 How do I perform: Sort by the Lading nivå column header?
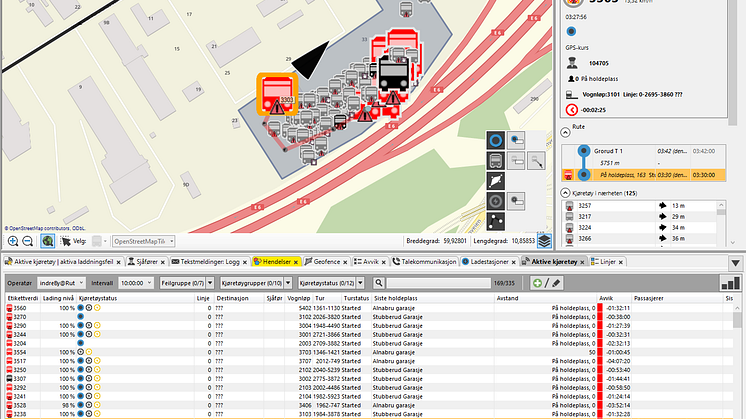[59, 298]
